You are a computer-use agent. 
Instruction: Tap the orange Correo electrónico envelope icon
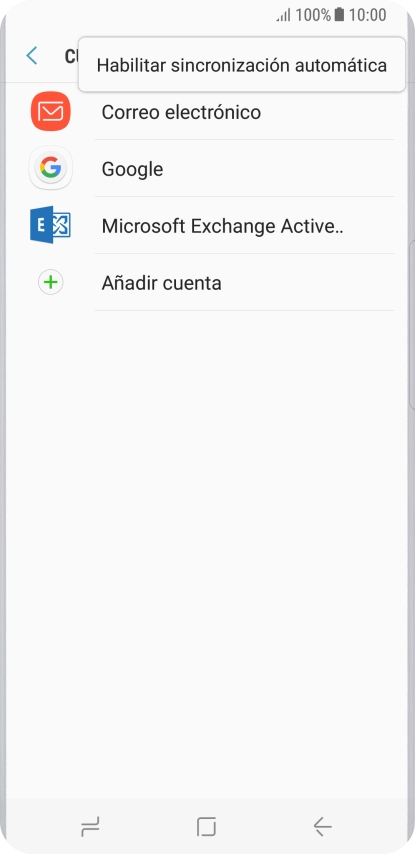[x=51, y=112]
